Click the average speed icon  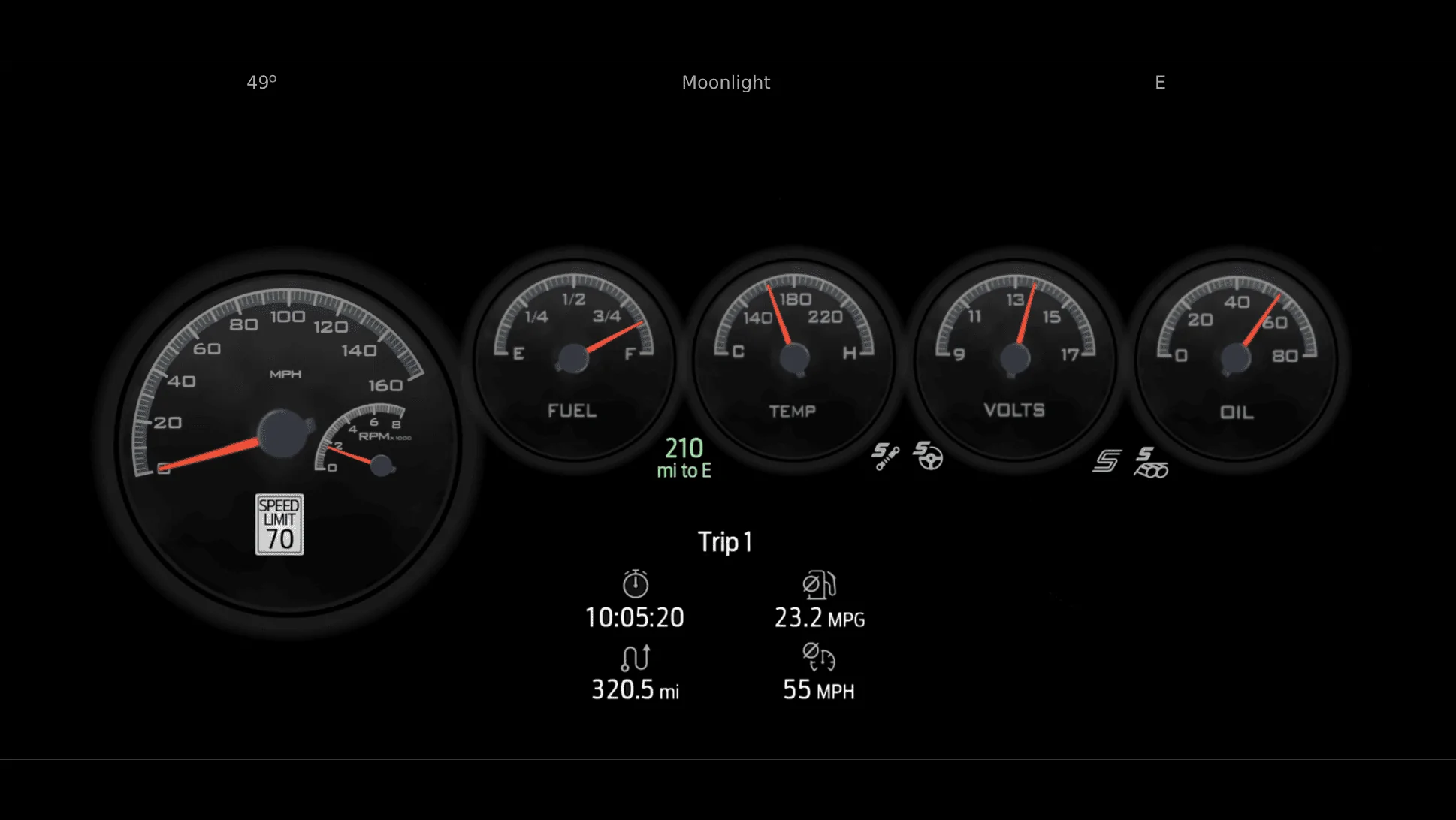819,657
